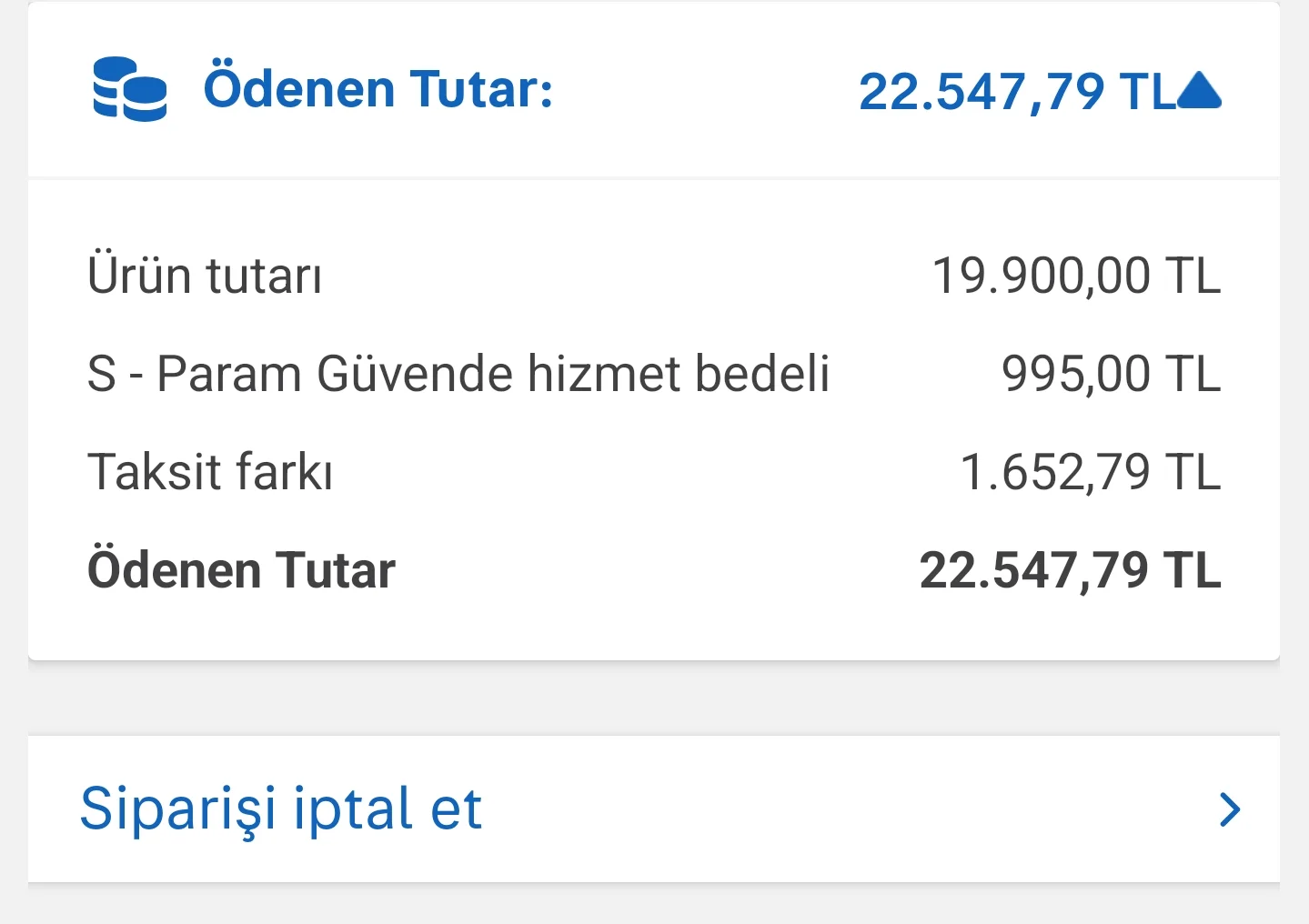The image size is (1309, 924).
Task: Click blank area left of 995,00 TL
Action: point(914,374)
